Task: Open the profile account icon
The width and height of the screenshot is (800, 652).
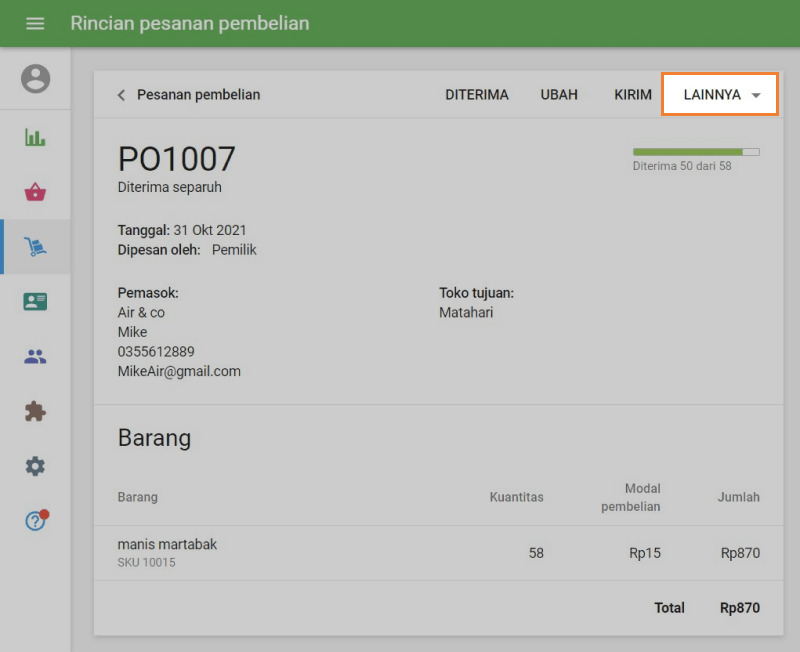Action: (x=35, y=80)
